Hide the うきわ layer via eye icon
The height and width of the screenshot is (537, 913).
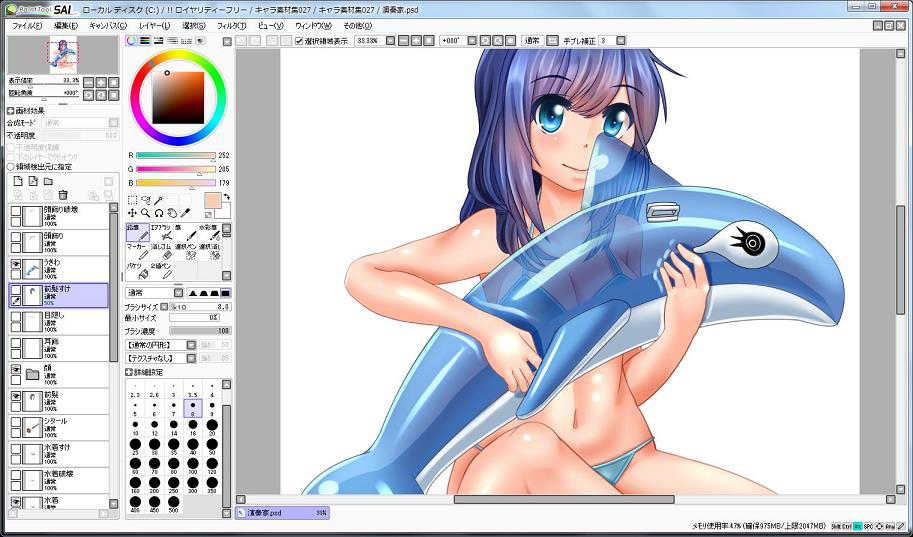click(16, 264)
